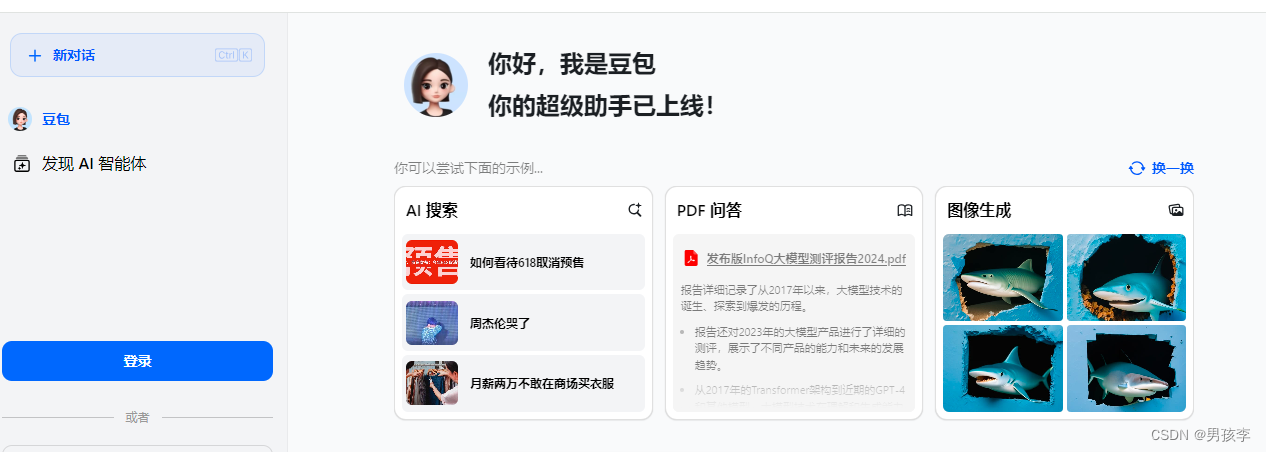Click the AI 搜索 magnifier icon

[634, 210]
